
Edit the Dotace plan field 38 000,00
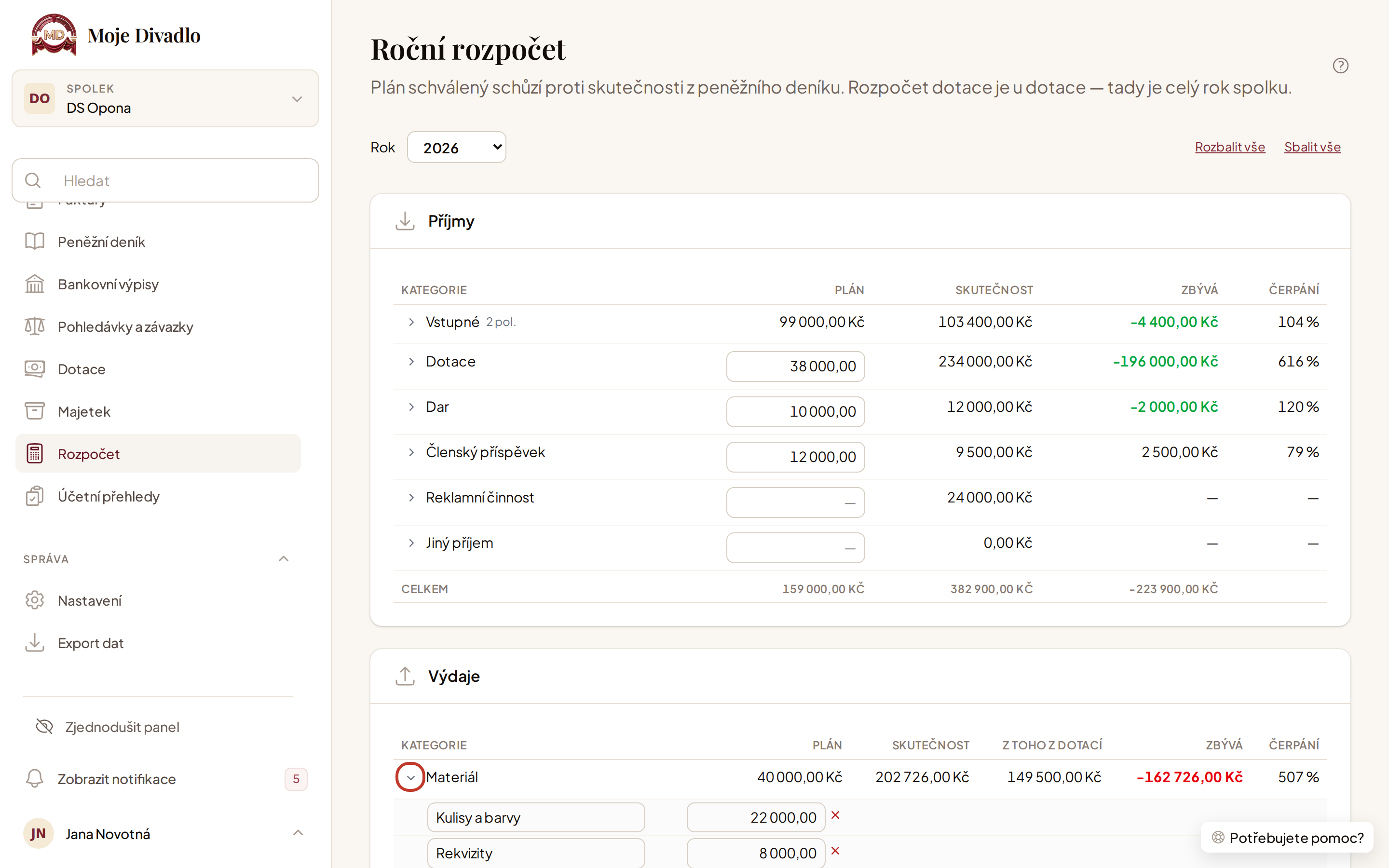click(795, 366)
